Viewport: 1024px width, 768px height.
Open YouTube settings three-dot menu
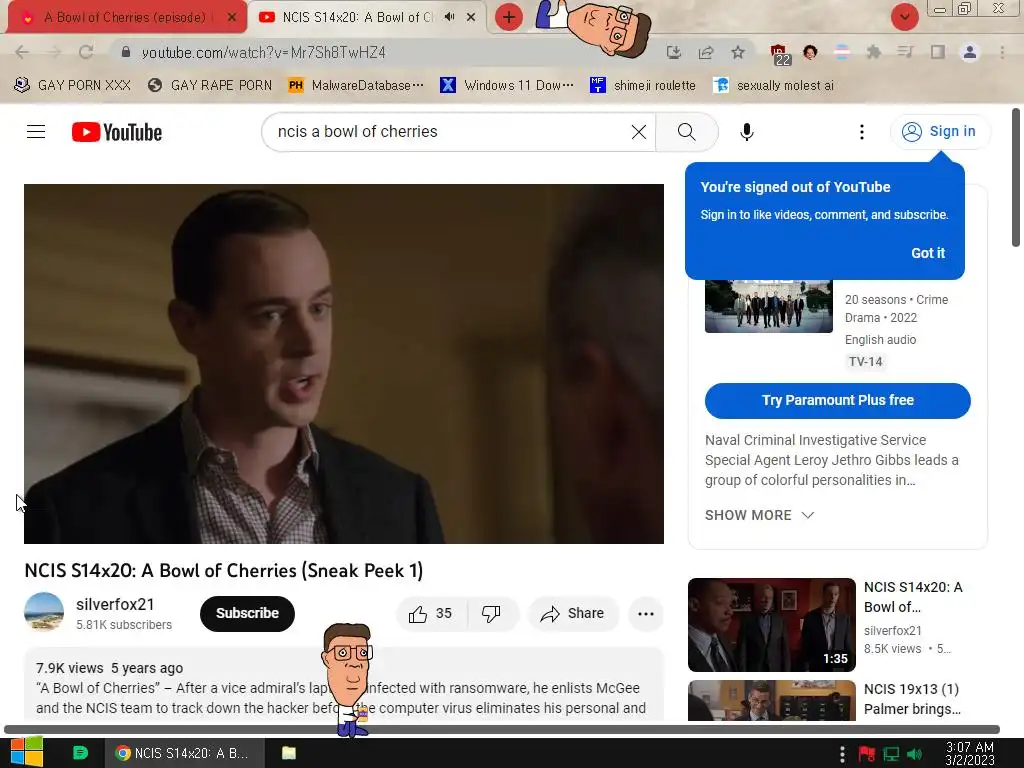point(861,132)
